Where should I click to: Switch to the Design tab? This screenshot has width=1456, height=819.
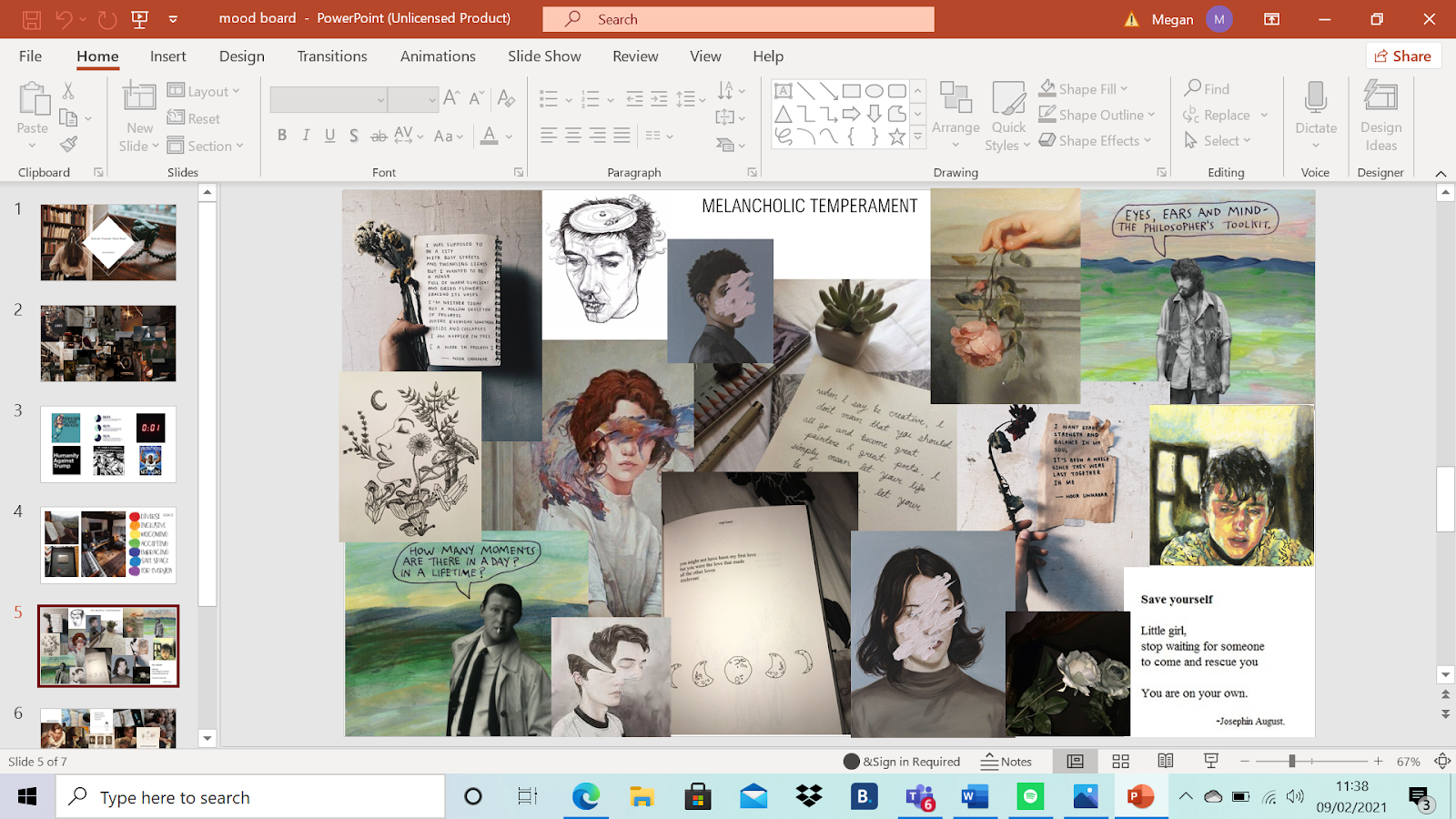point(242,56)
